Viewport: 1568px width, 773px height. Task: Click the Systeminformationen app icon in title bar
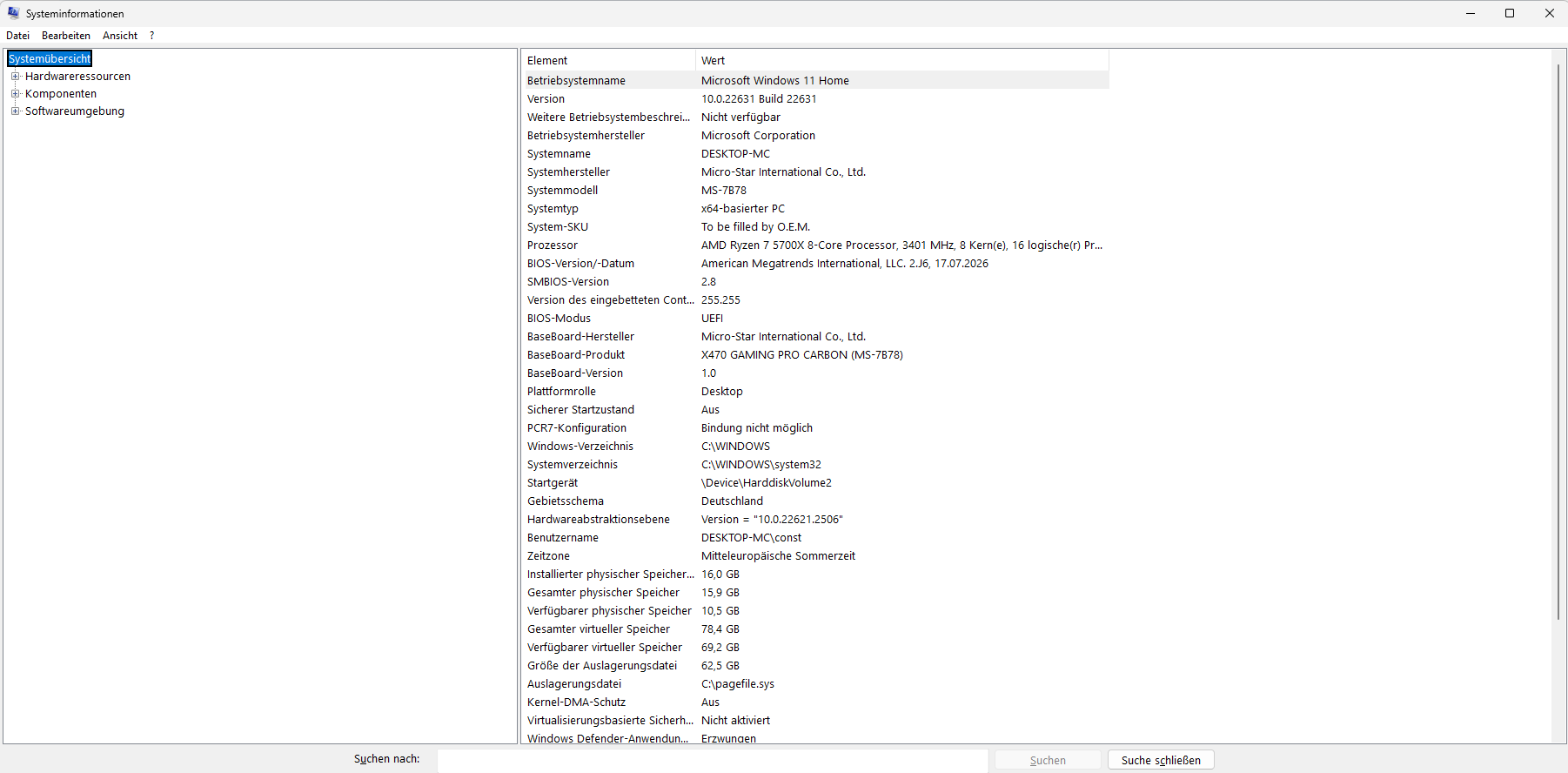coord(13,13)
